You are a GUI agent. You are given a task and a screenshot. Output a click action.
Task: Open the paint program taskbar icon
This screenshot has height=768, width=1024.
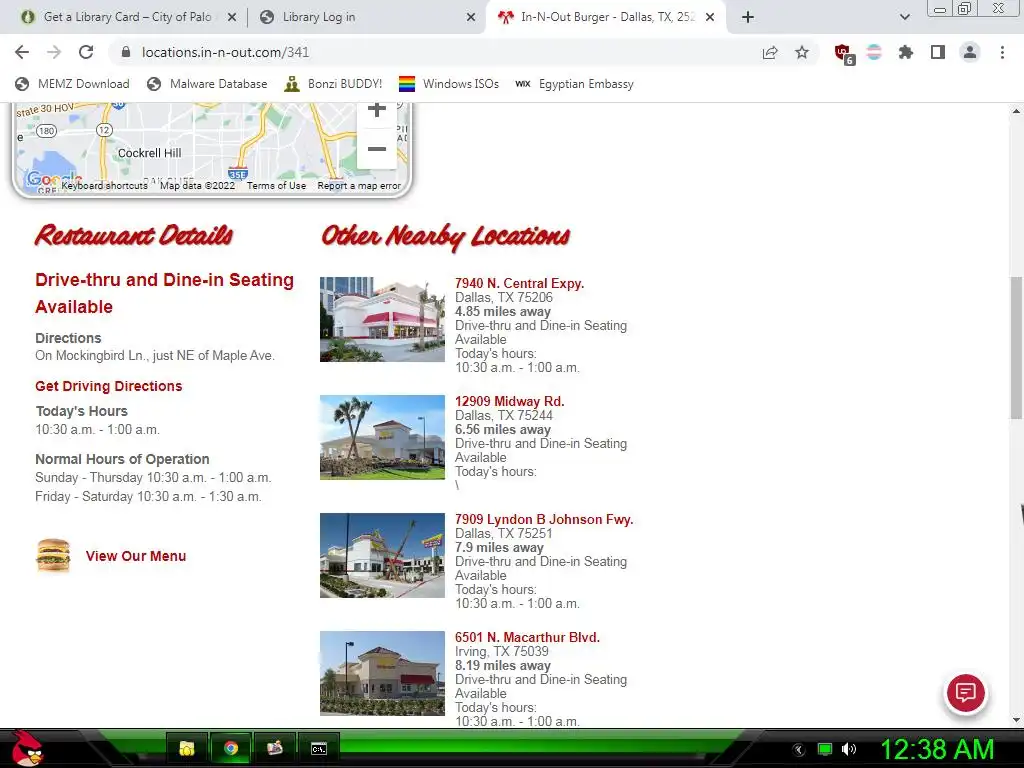coord(274,748)
